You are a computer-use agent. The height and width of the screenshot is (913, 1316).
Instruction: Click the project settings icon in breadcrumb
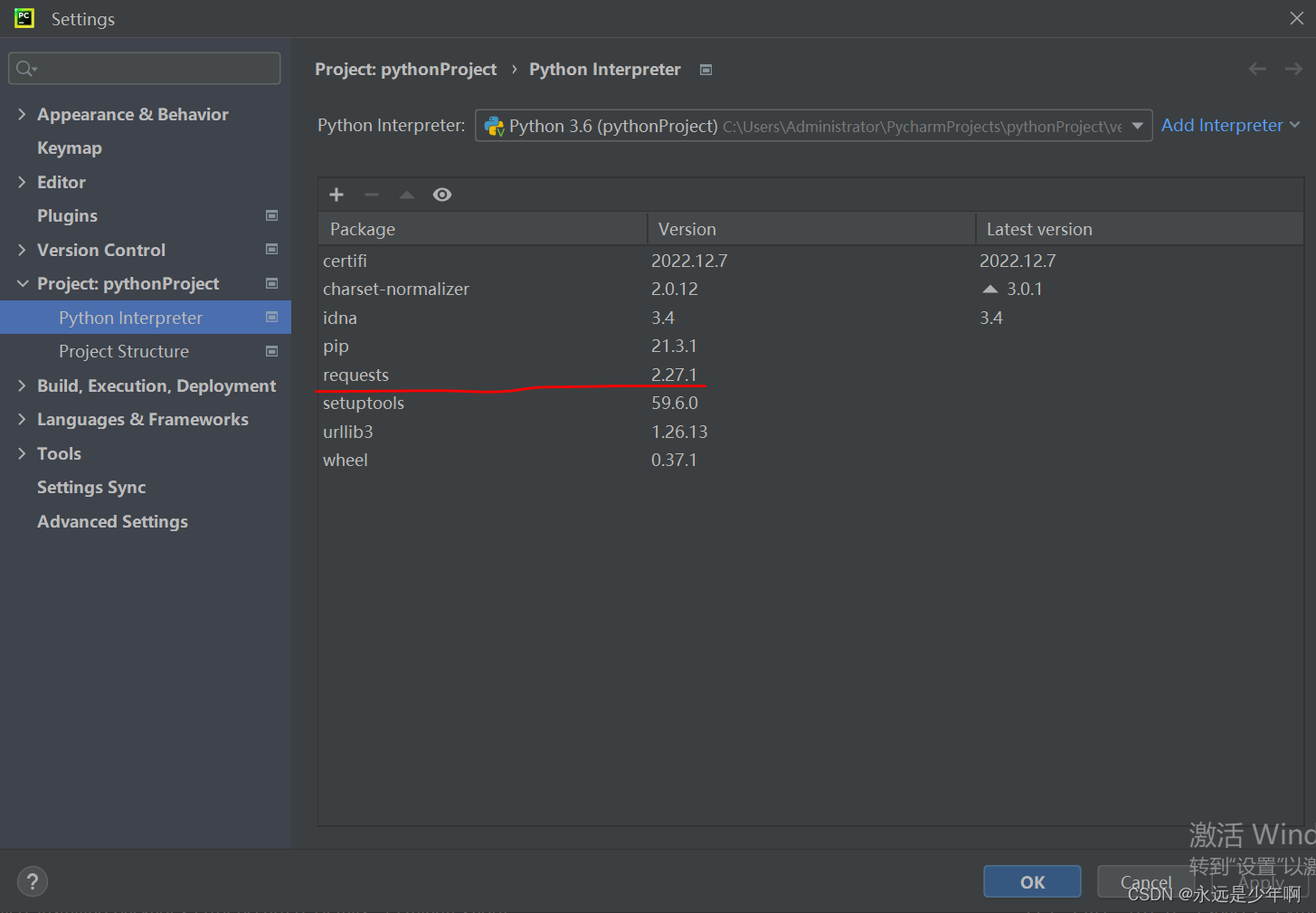[706, 70]
